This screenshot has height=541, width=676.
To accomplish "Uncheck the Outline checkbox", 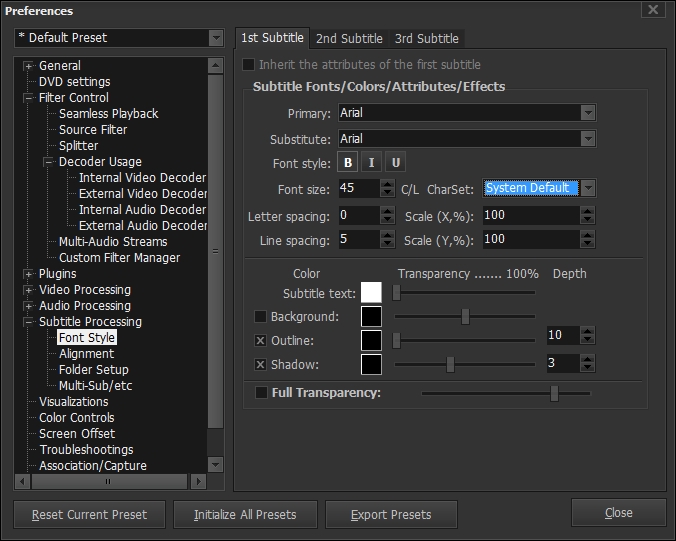I will (261, 341).
